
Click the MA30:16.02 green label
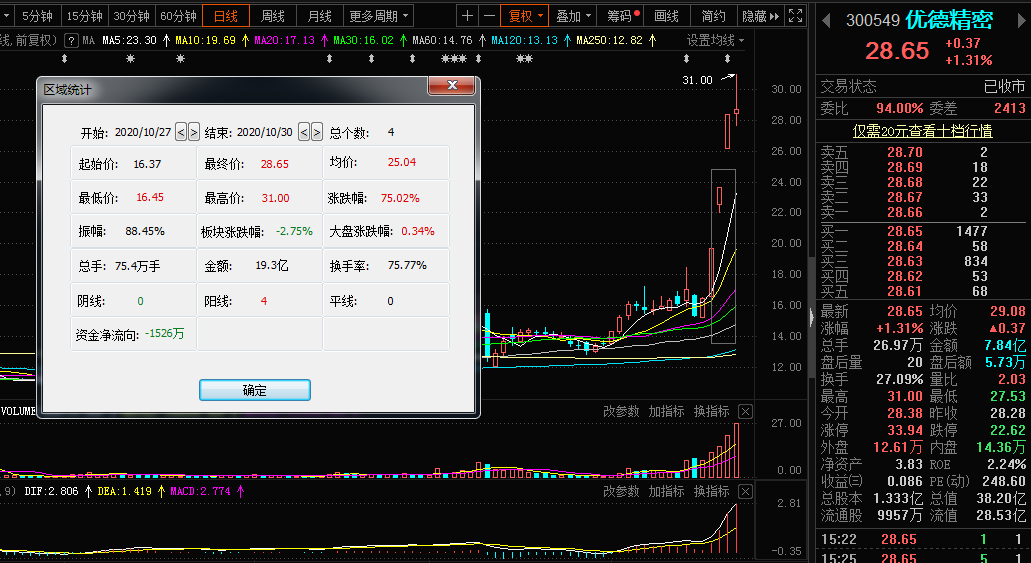[x=364, y=41]
